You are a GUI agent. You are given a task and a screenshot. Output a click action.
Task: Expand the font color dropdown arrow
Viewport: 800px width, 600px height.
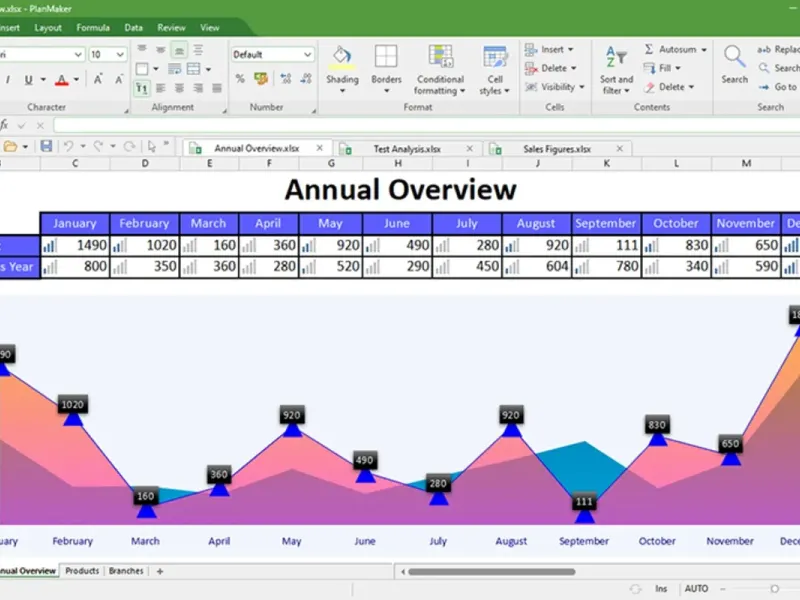click(x=77, y=80)
